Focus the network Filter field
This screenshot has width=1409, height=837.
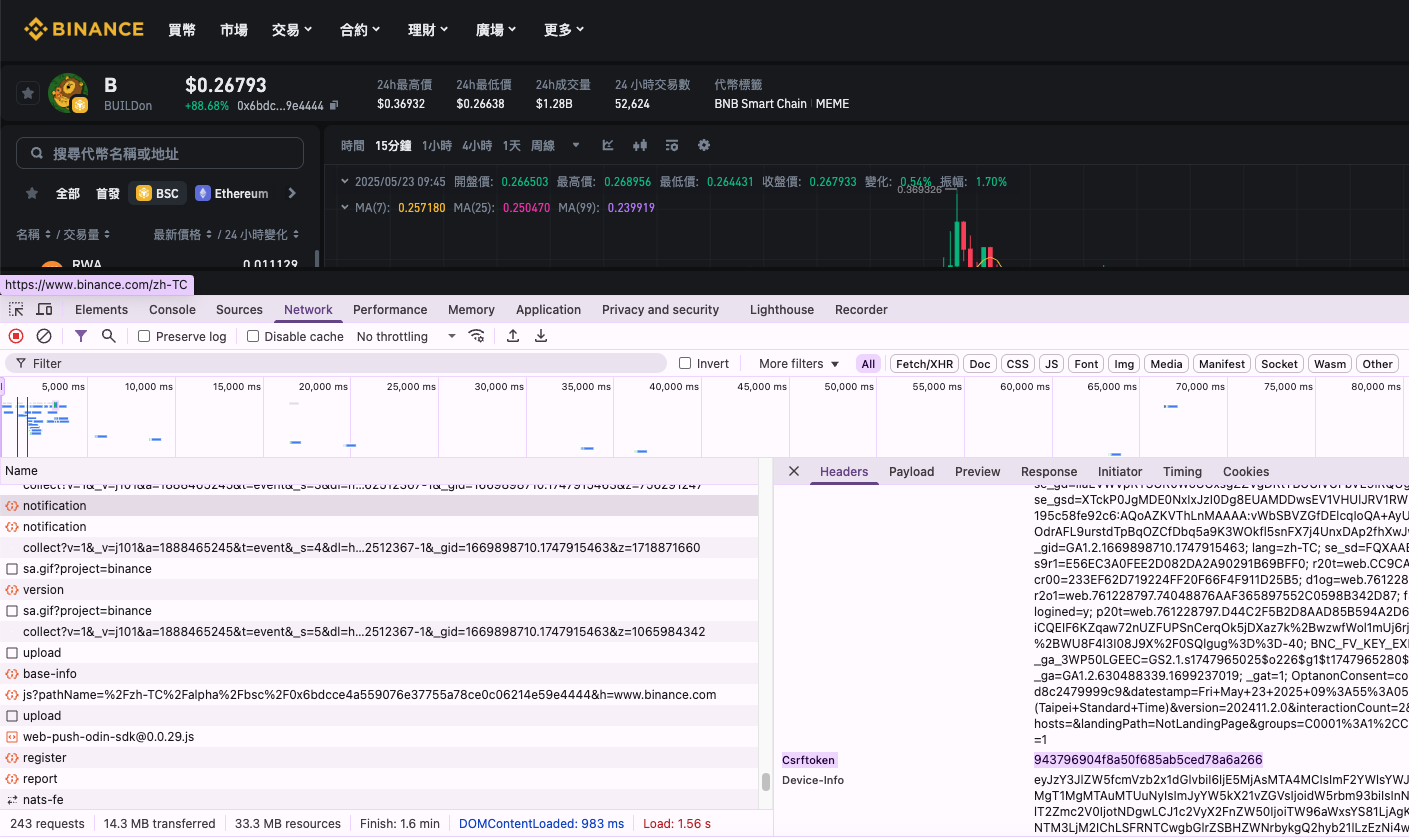(x=336, y=363)
